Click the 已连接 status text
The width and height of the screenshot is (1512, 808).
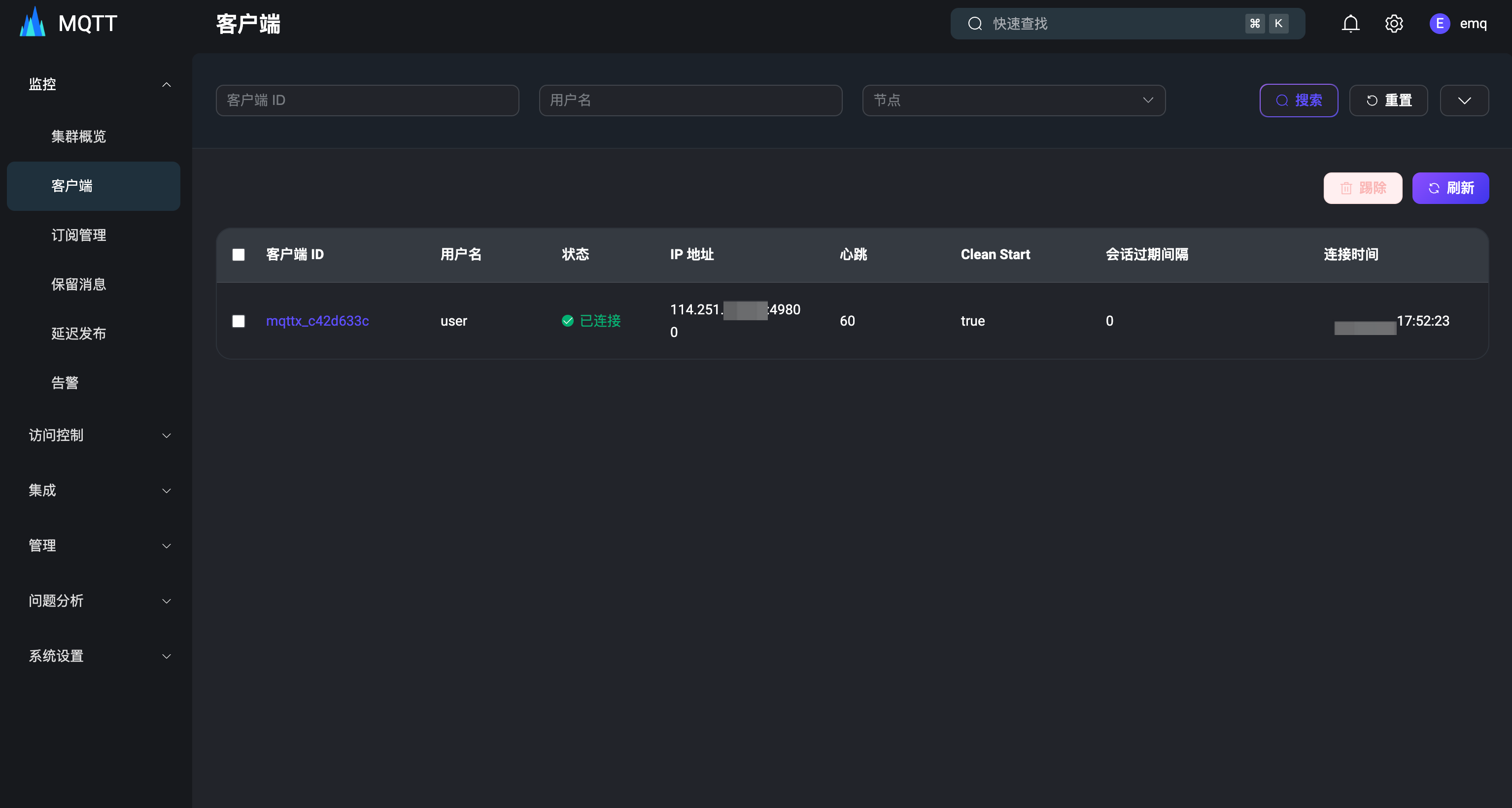(x=600, y=320)
